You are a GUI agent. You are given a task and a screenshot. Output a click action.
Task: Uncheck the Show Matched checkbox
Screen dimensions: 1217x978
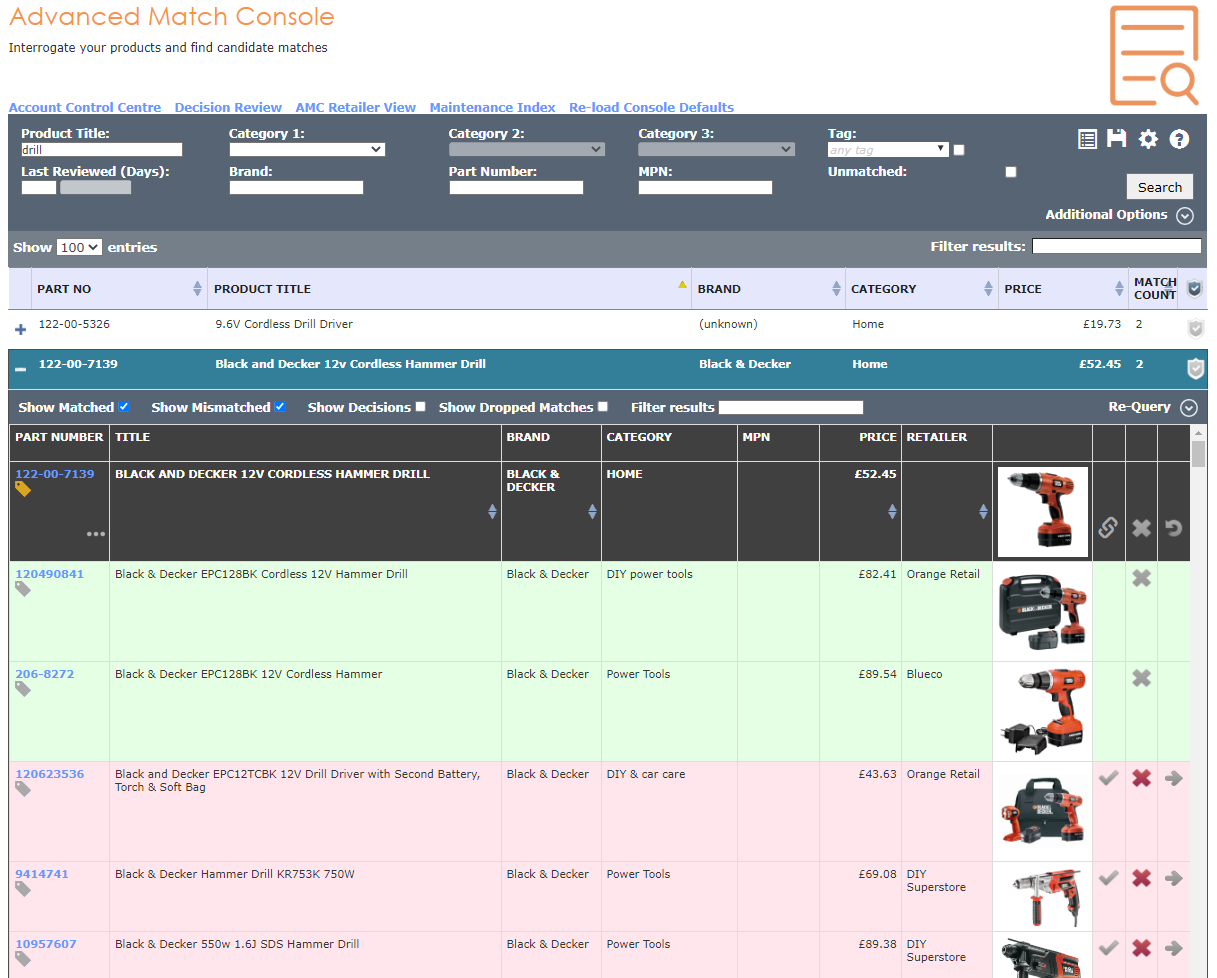[124, 407]
